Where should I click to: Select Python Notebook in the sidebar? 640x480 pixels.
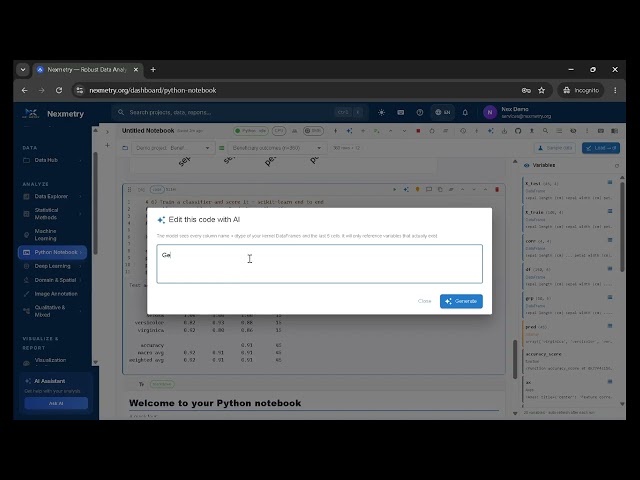52,252
